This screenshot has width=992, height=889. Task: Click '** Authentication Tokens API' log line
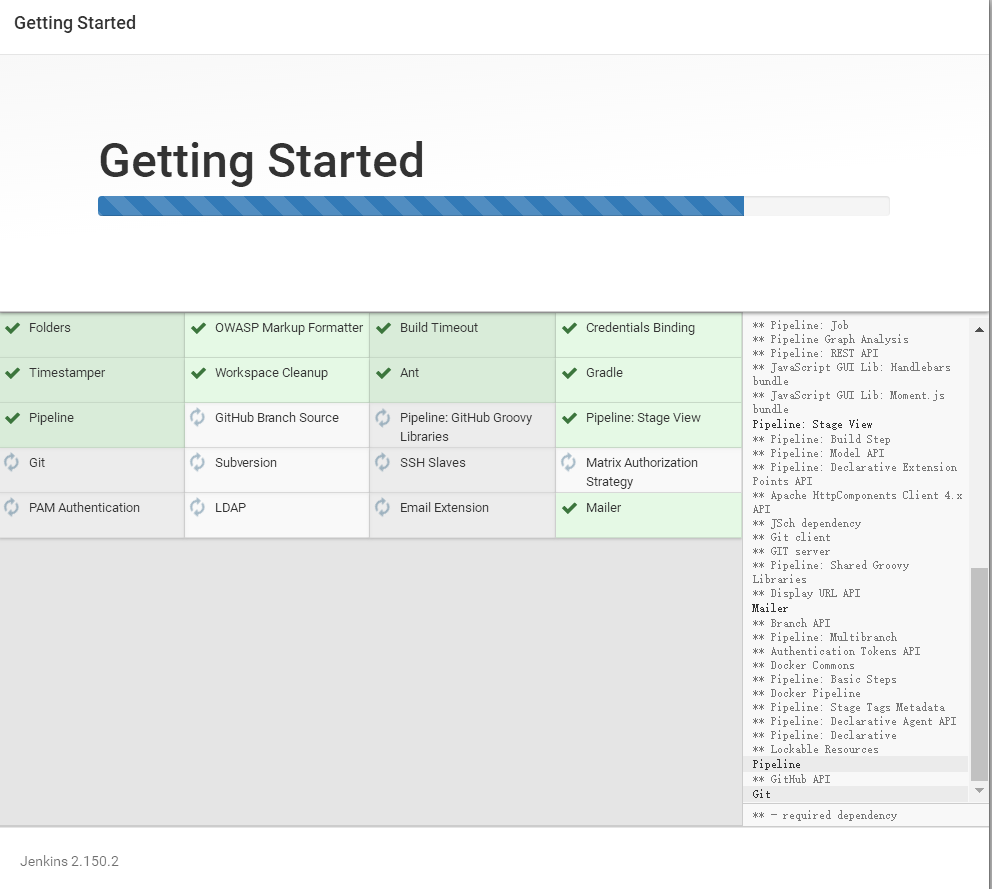click(836, 651)
